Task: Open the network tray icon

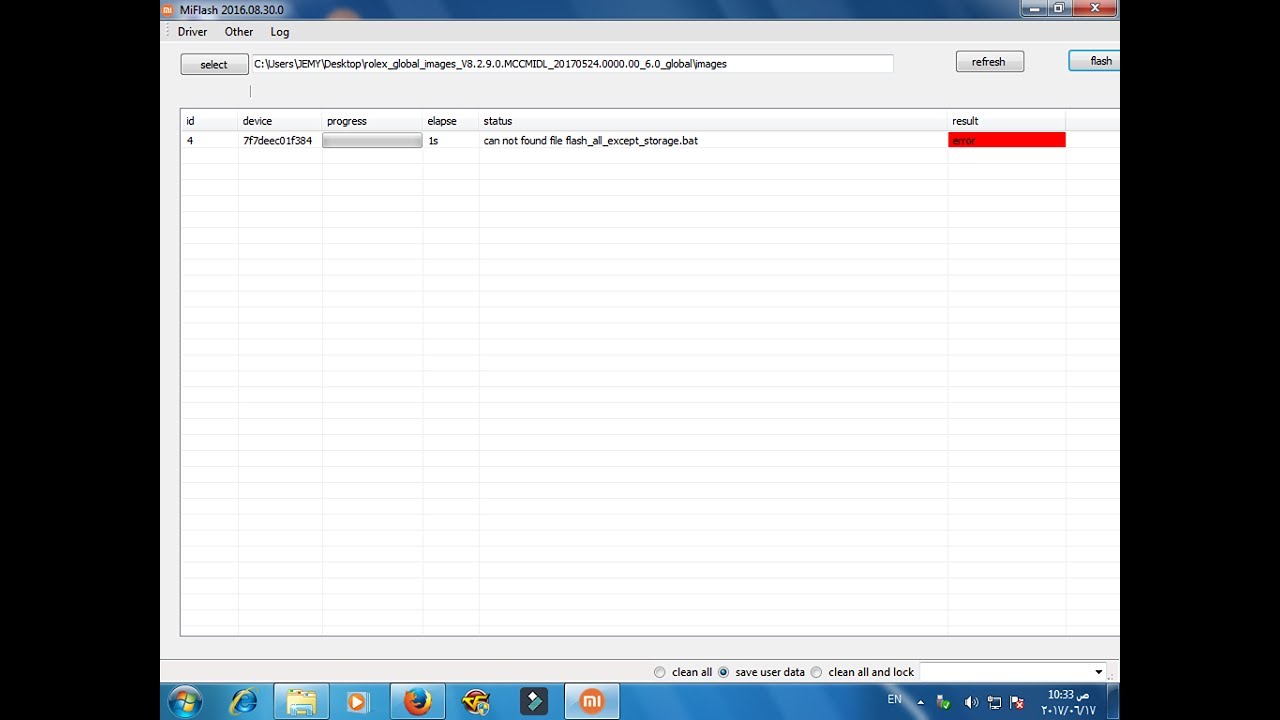Action: [994, 702]
